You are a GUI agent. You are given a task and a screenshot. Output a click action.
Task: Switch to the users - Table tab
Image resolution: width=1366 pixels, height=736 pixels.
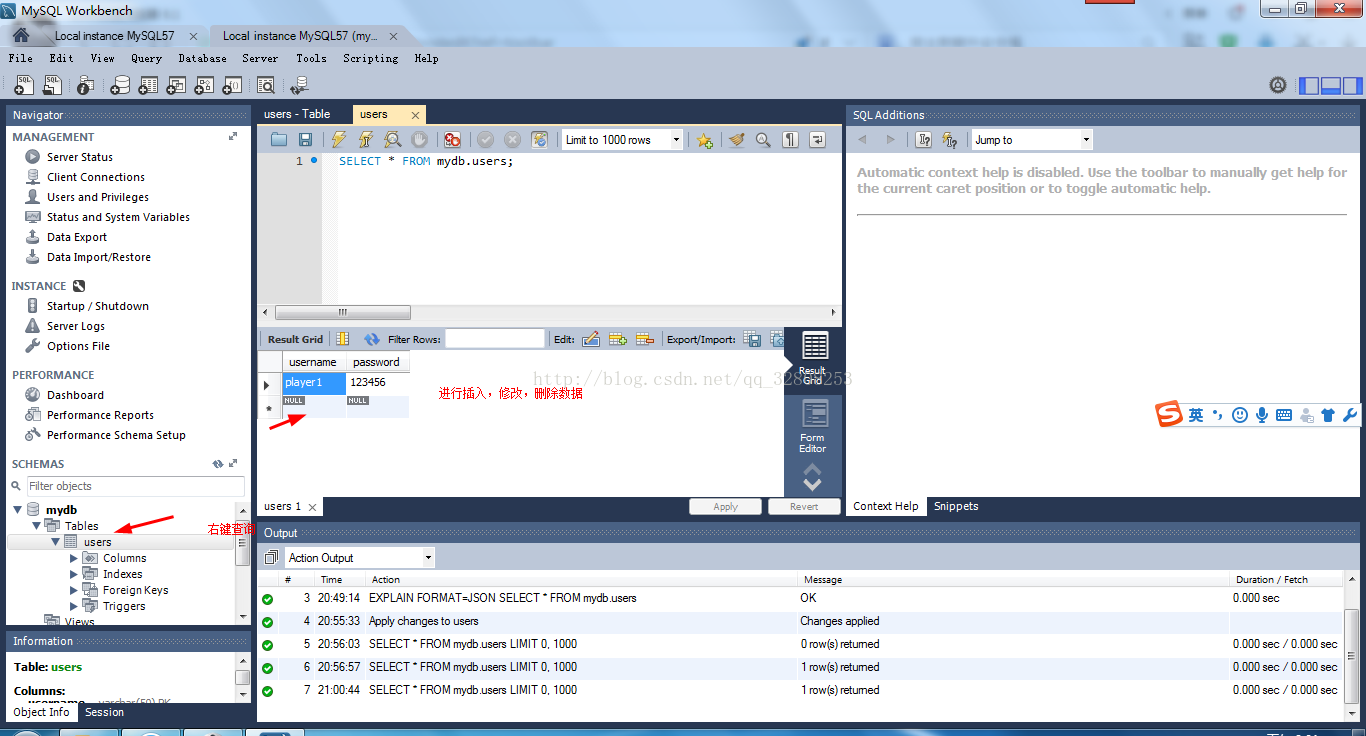300,114
